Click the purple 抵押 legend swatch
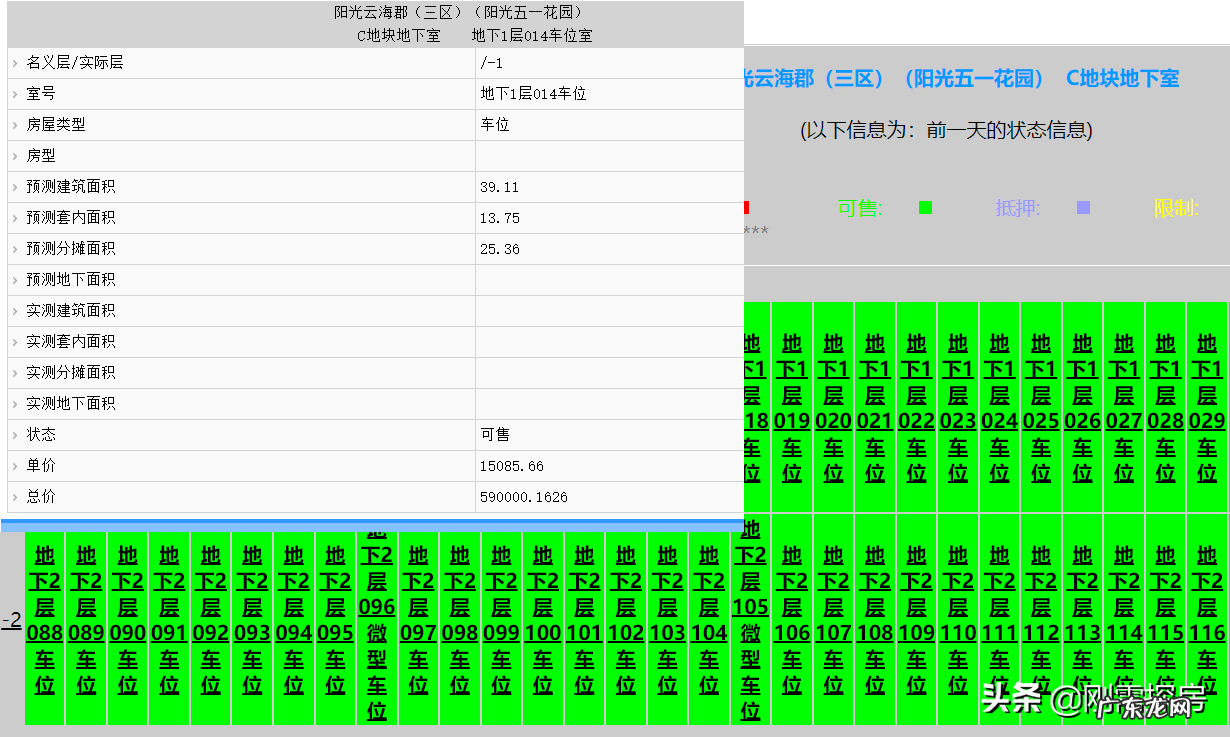 [1081, 208]
